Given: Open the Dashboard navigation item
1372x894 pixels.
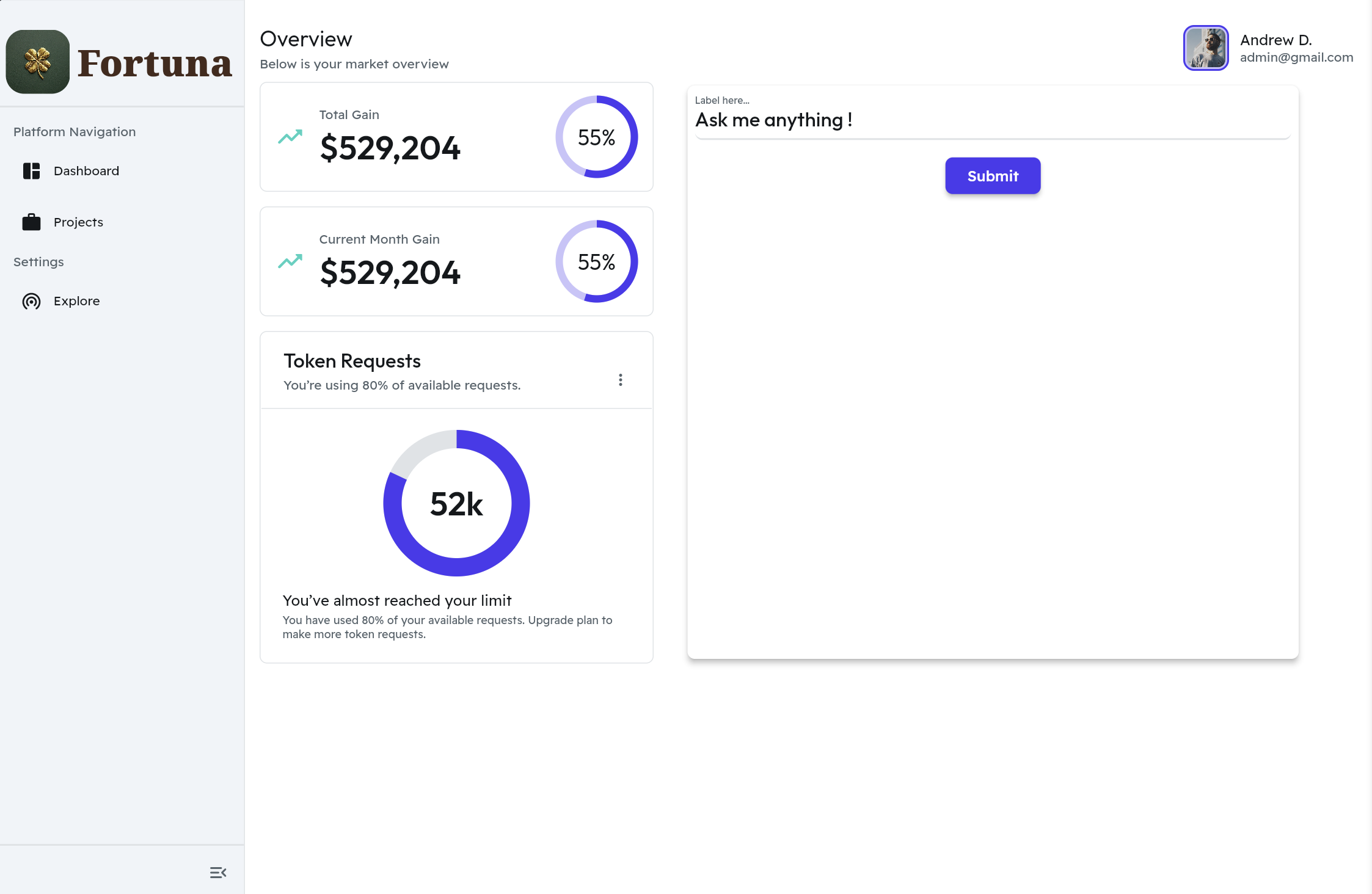Looking at the screenshot, I should (x=86, y=171).
